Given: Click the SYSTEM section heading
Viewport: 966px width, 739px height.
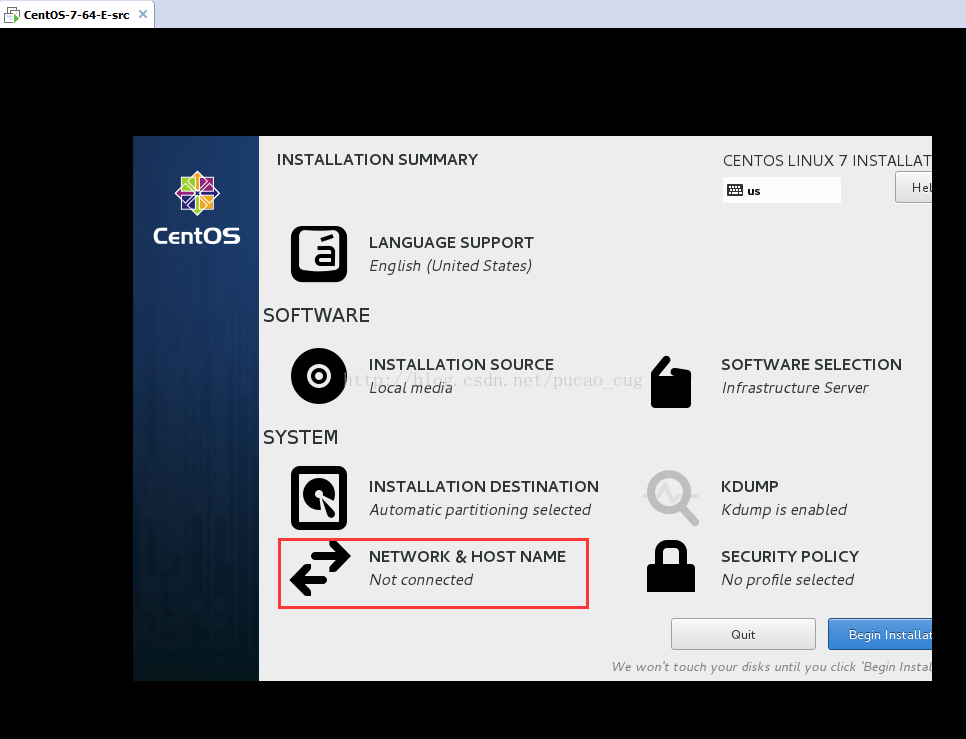Looking at the screenshot, I should pyautogui.click(x=300, y=437).
